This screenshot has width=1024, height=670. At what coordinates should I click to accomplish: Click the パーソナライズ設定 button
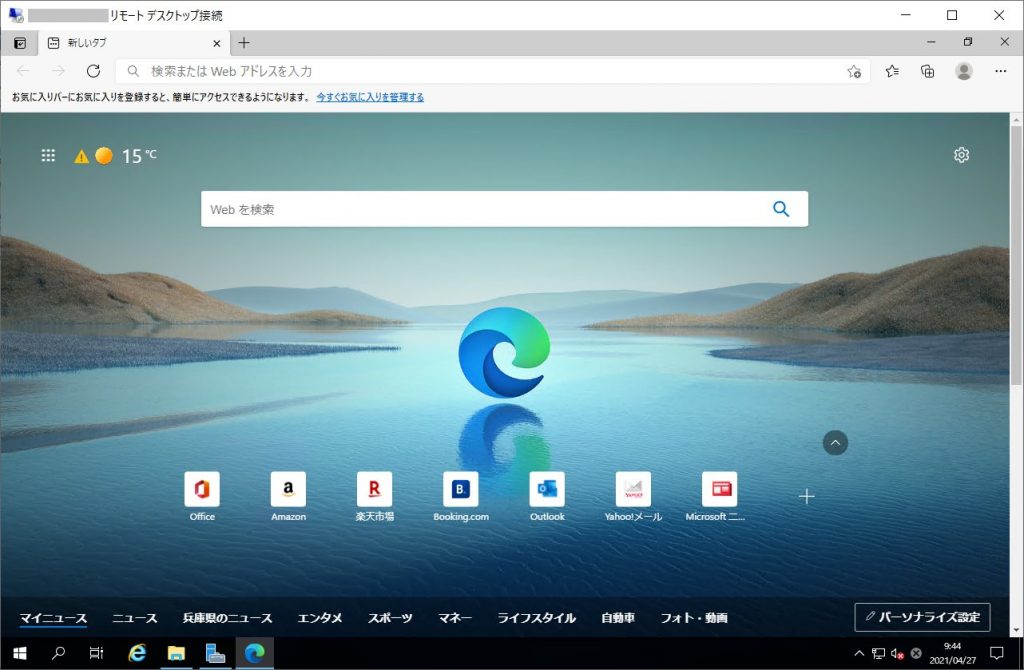[x=922, y=617]
